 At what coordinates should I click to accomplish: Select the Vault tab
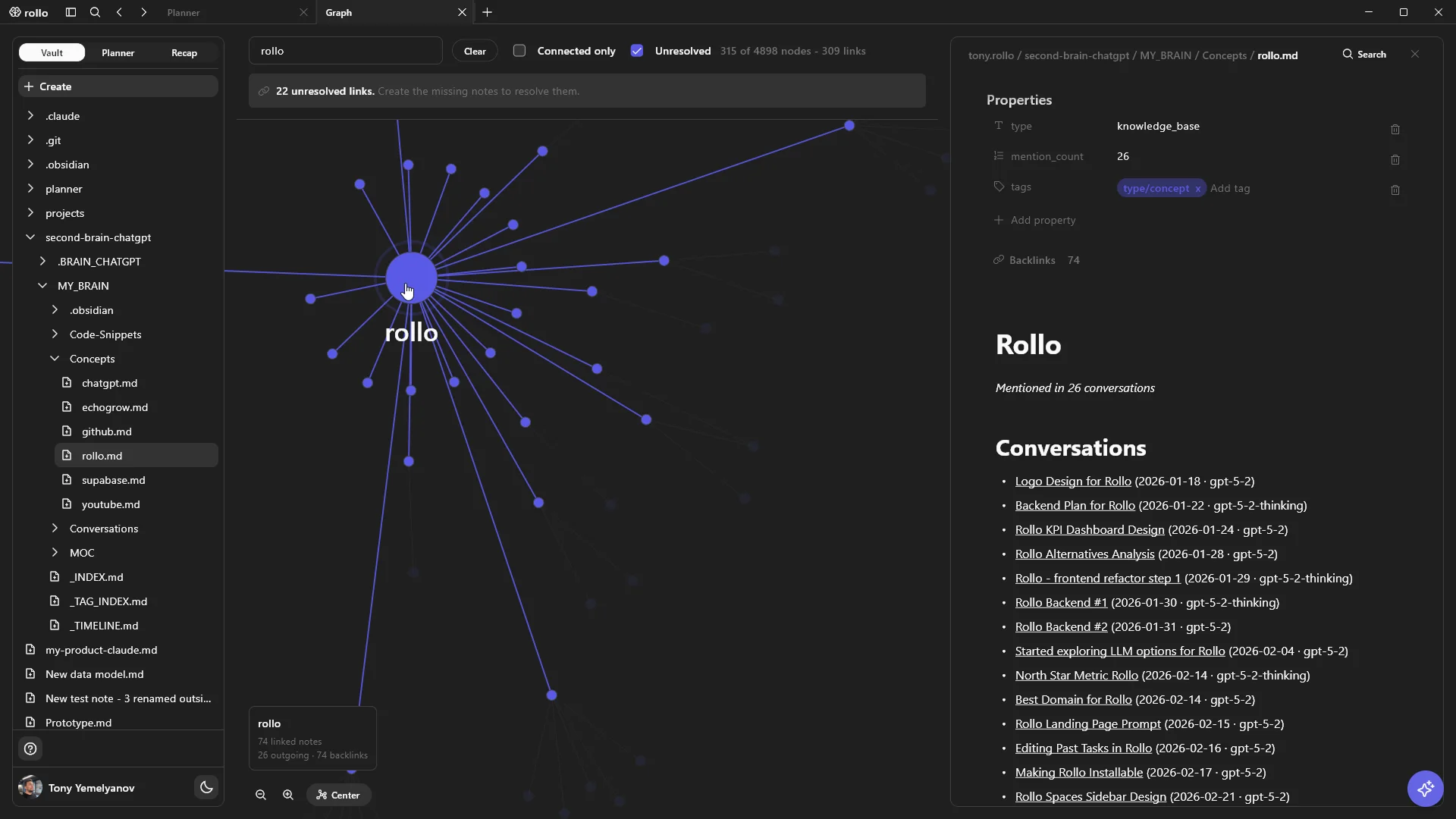[x=52, y=52]
